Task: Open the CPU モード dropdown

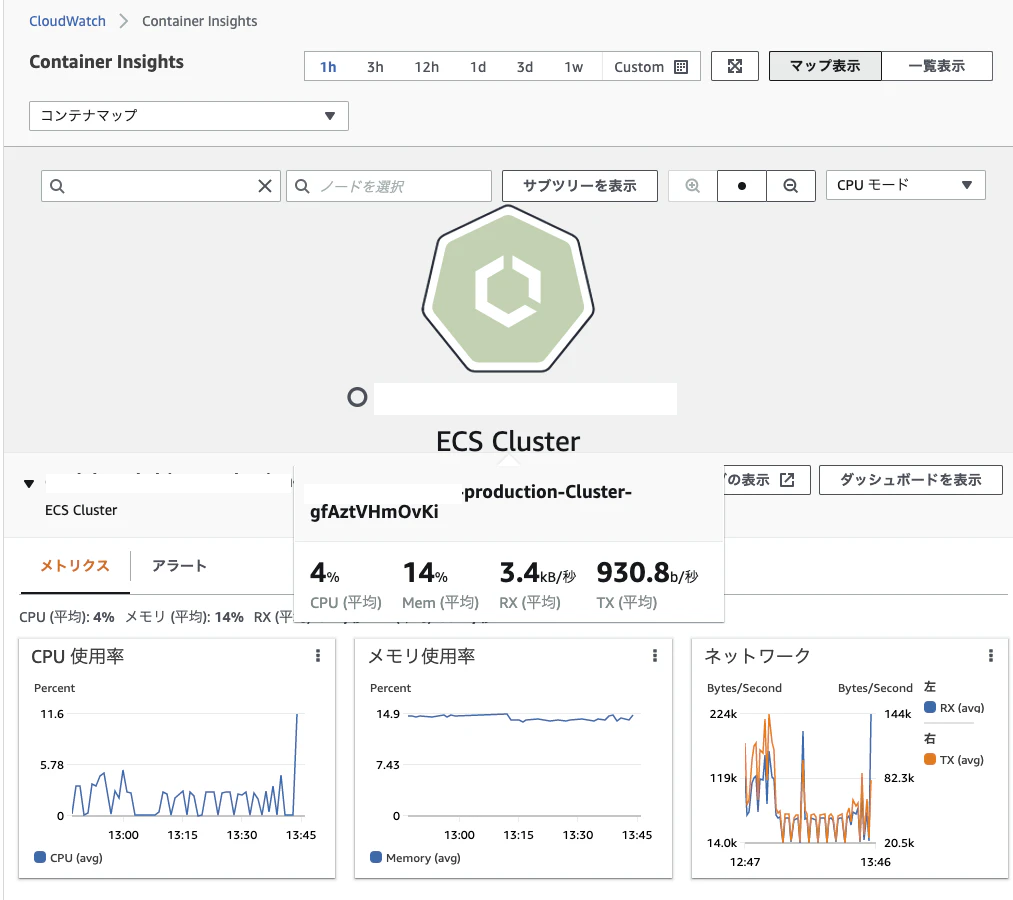Action: [906, 185]
